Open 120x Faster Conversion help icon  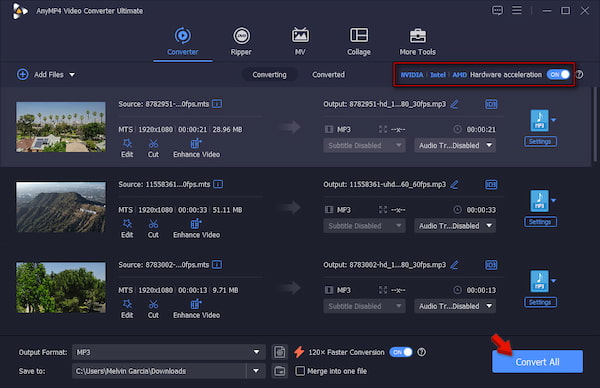[x=421, y=352]
